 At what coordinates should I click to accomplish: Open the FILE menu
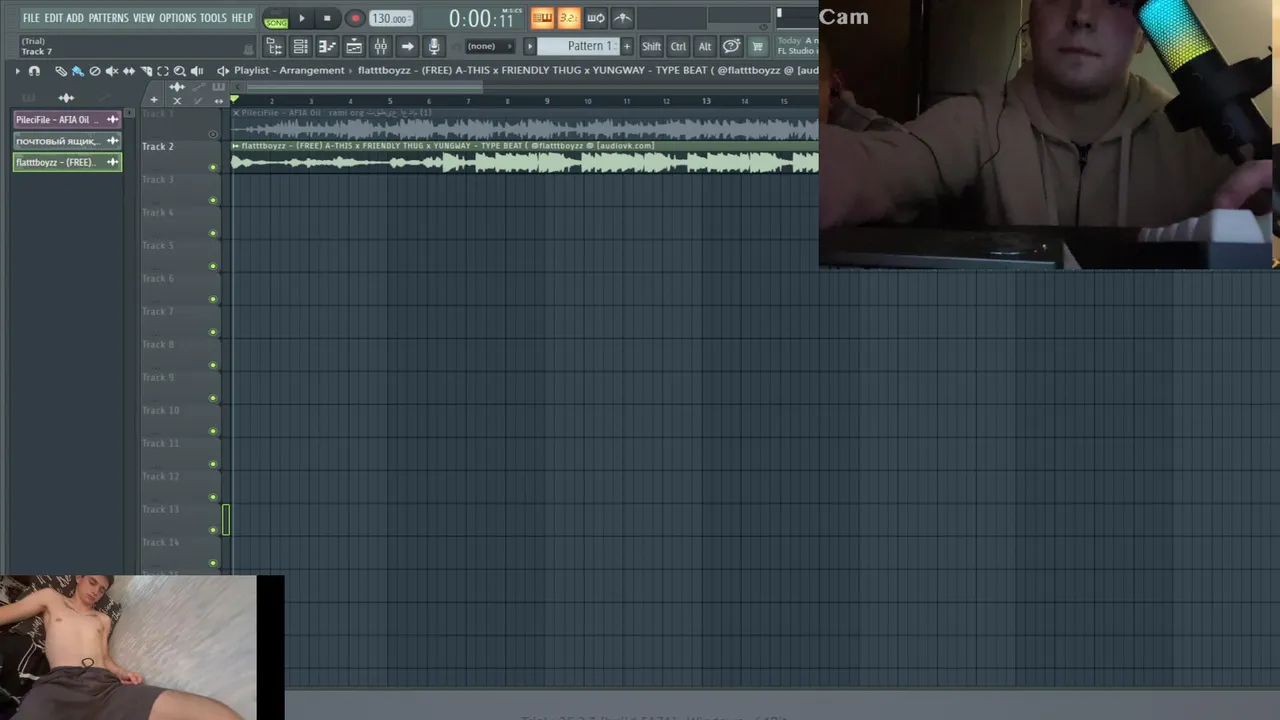(x=31, y=18)
